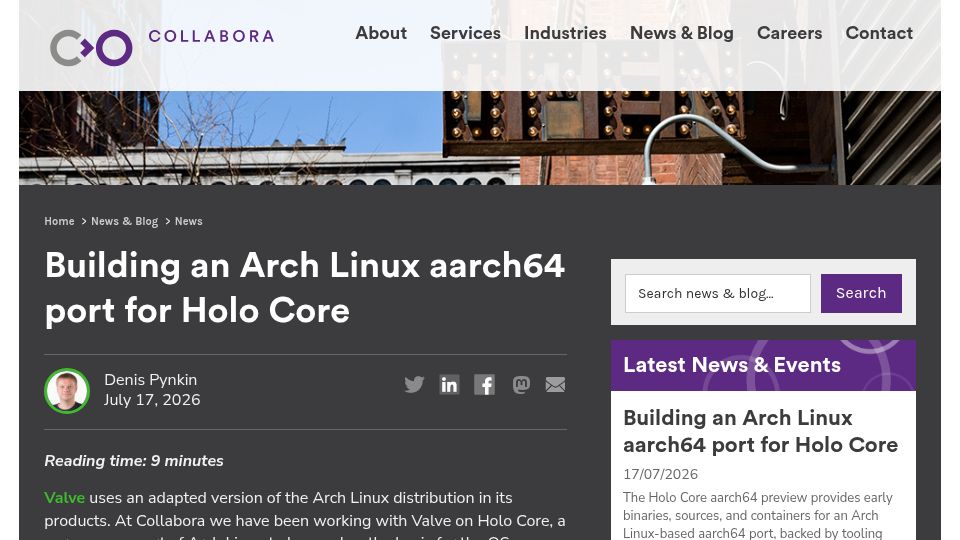The height and width of the screenshot is (540, 960).
Task: Share article on Mastodon
Action: (521, 384)
